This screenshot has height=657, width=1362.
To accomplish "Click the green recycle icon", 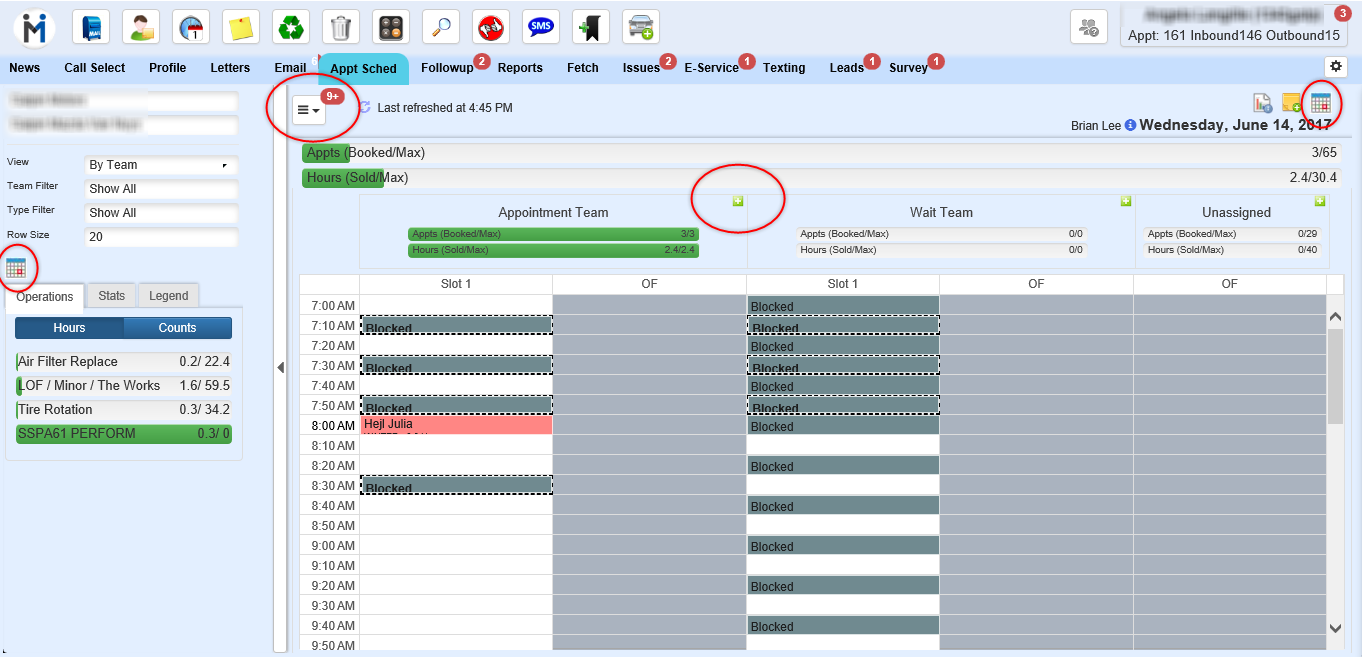I will click(291, 27).
